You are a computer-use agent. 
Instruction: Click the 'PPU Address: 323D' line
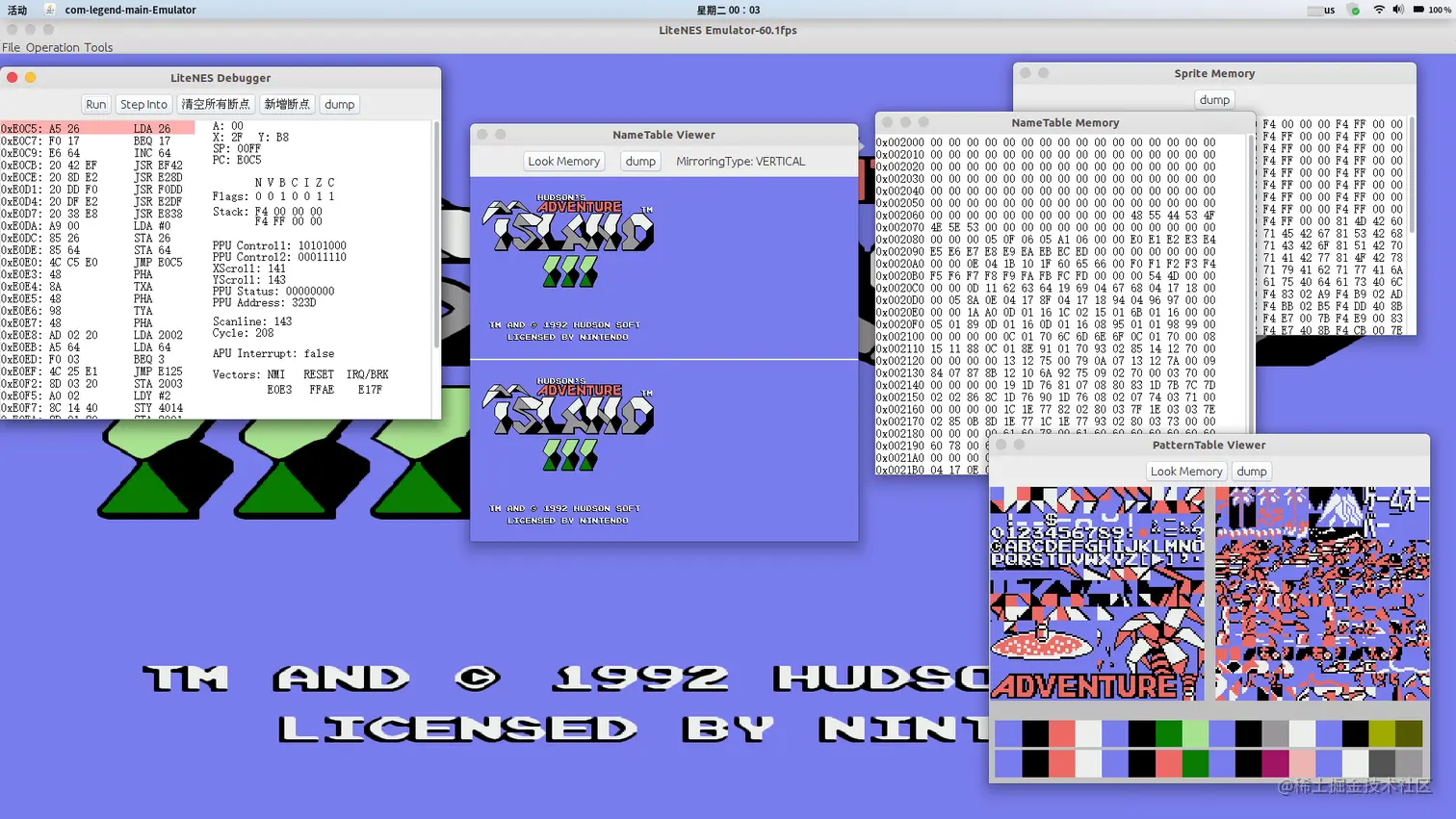coord(265,302)
